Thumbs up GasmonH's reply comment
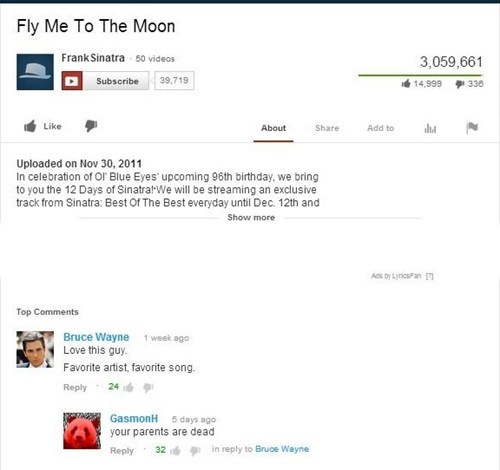 click(x=176, y=451)
